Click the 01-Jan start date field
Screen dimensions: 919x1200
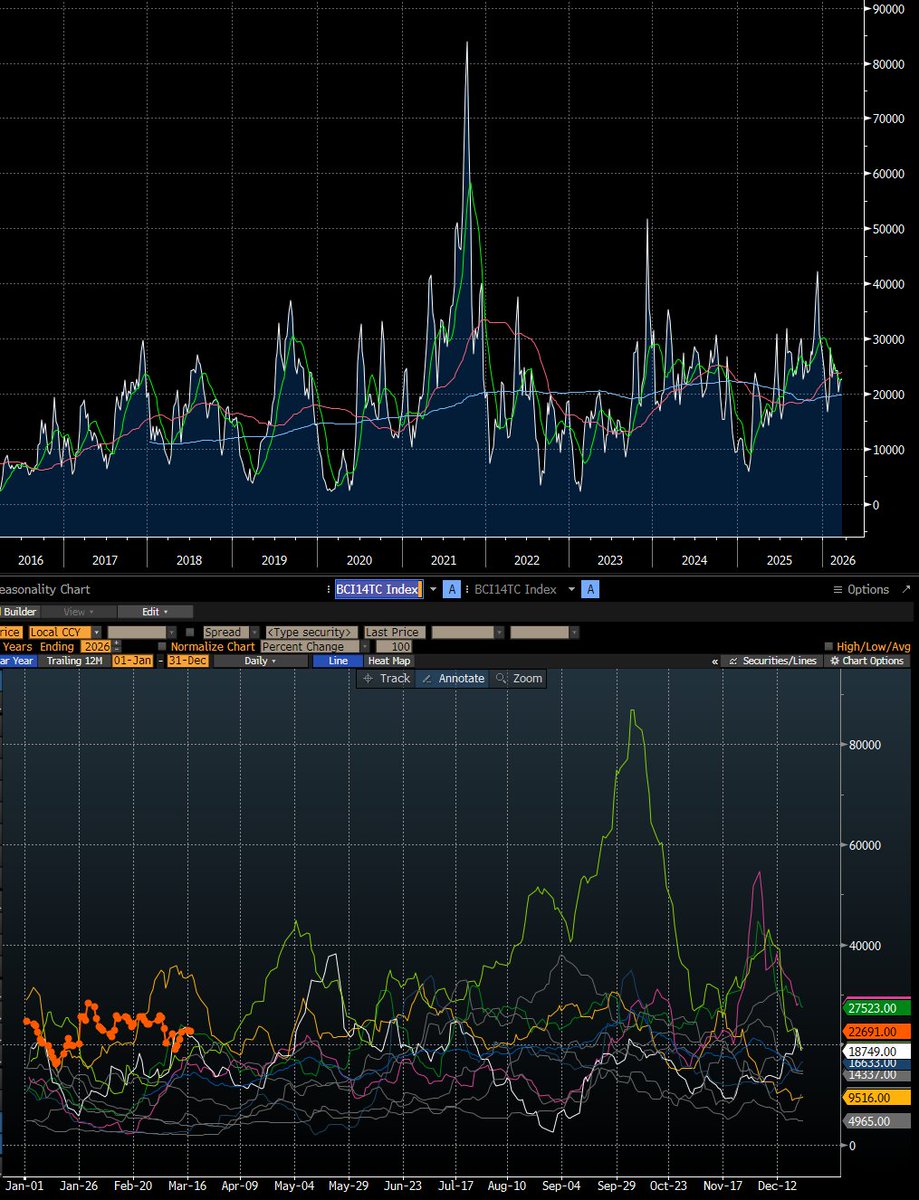click(133, 661)
